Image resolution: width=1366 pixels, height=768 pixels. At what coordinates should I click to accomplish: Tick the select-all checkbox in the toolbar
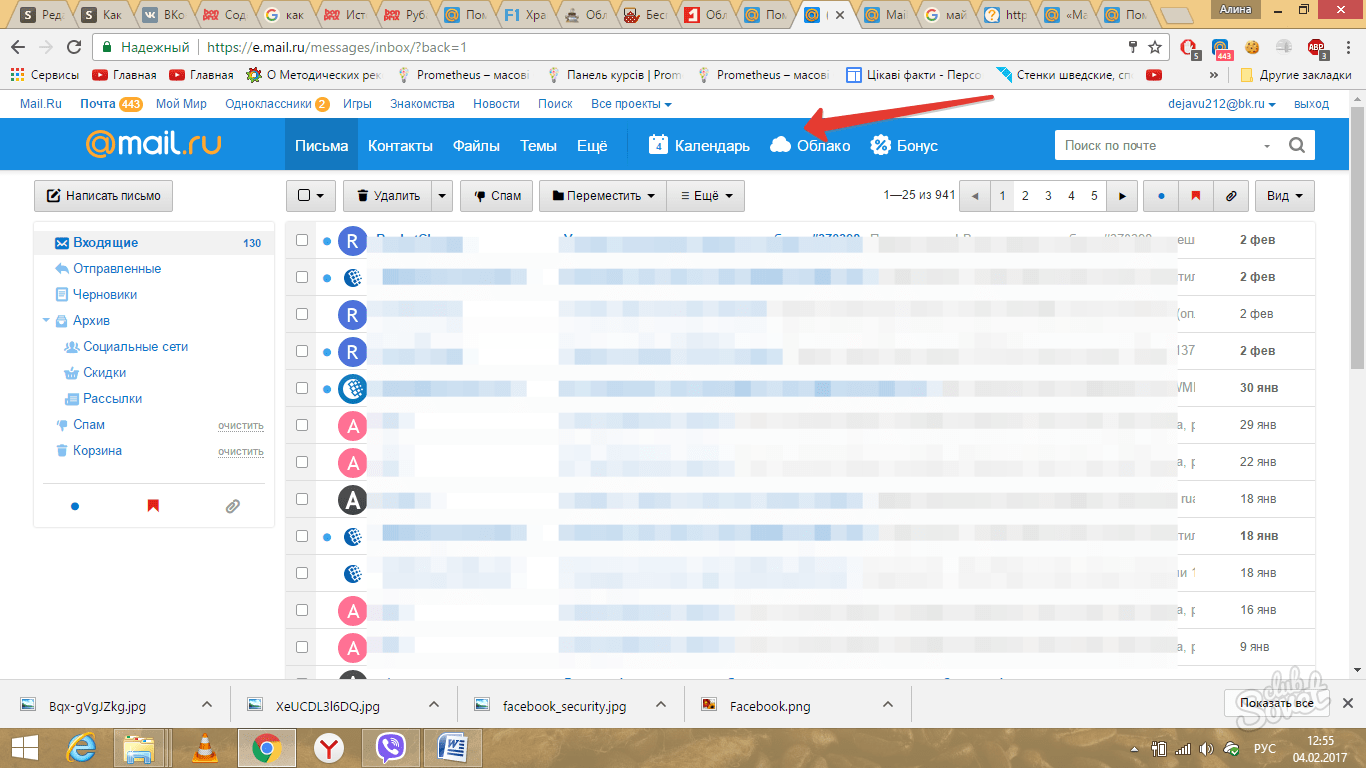click(304, 196)
